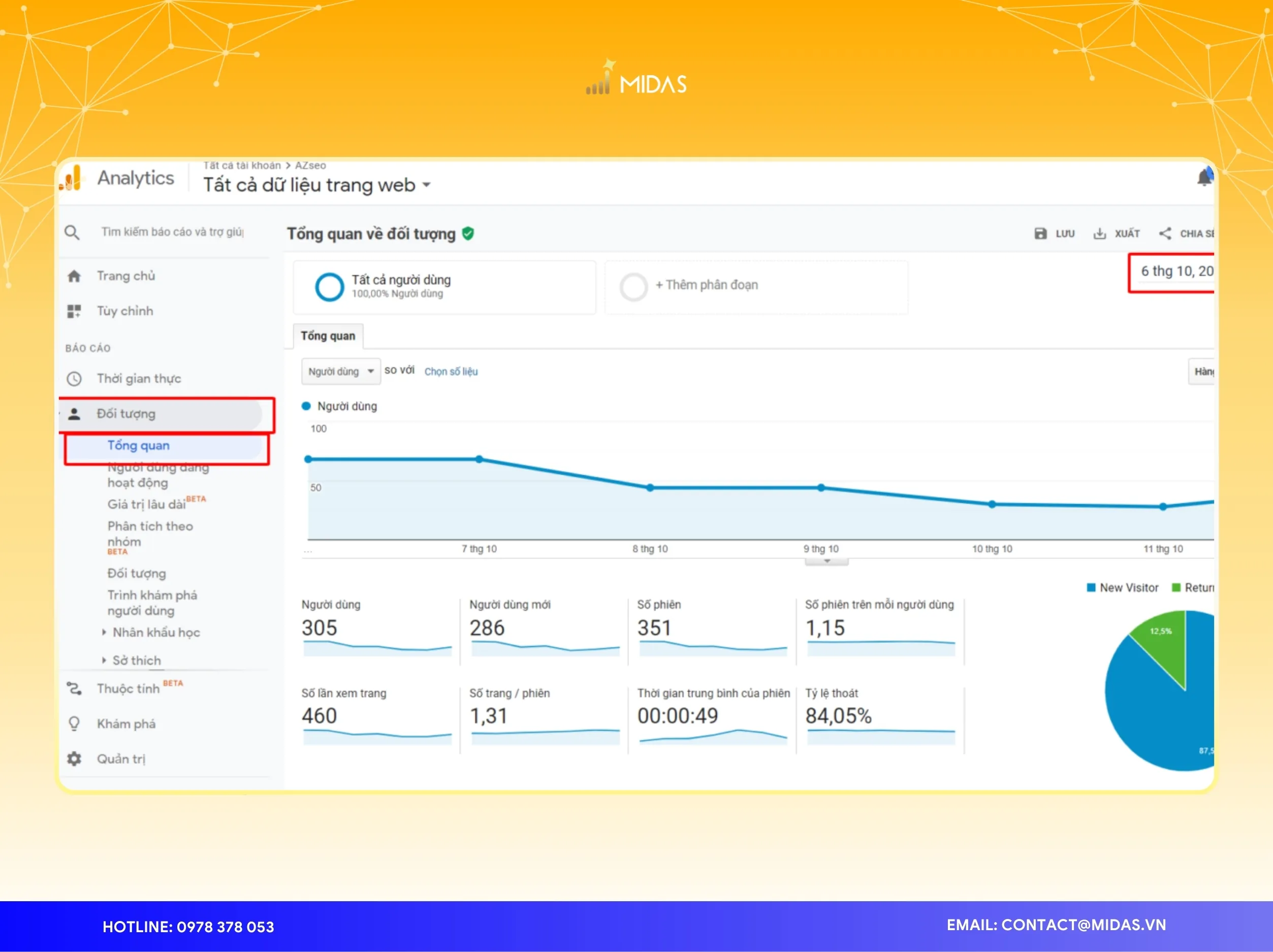
Task: Select Trang chủ in the sidebar
Action: coord(125,276)
